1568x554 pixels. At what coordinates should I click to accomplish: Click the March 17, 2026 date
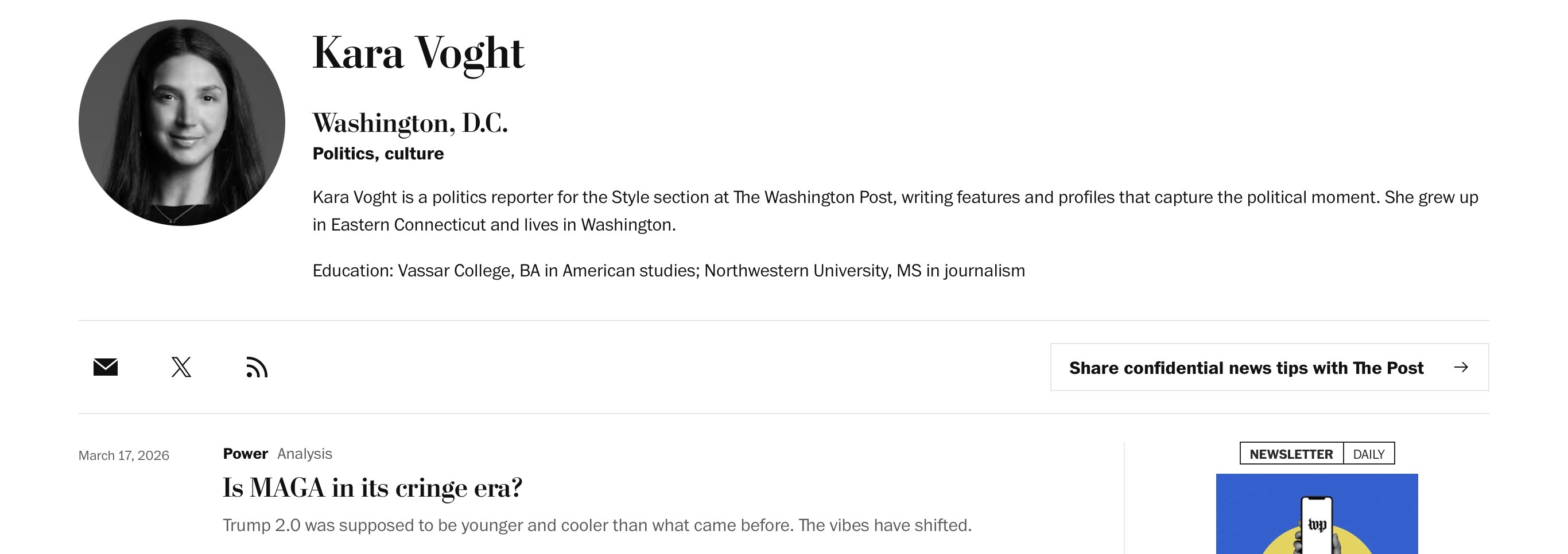(x=123, y=455)
